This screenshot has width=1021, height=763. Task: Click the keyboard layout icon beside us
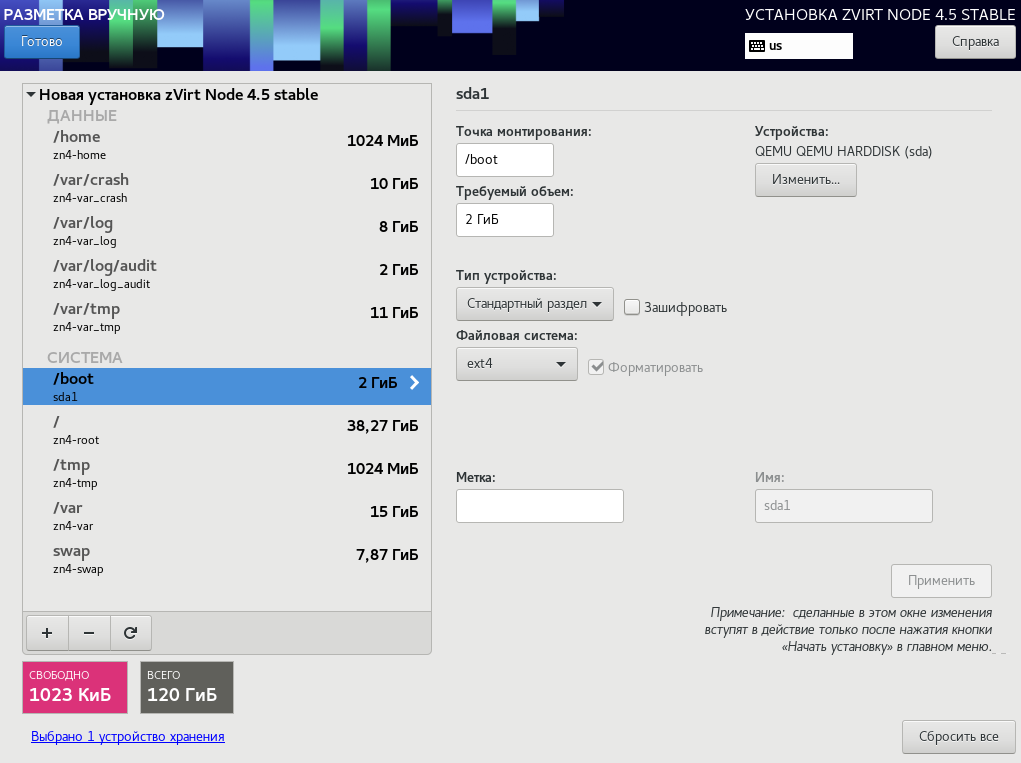757,46
